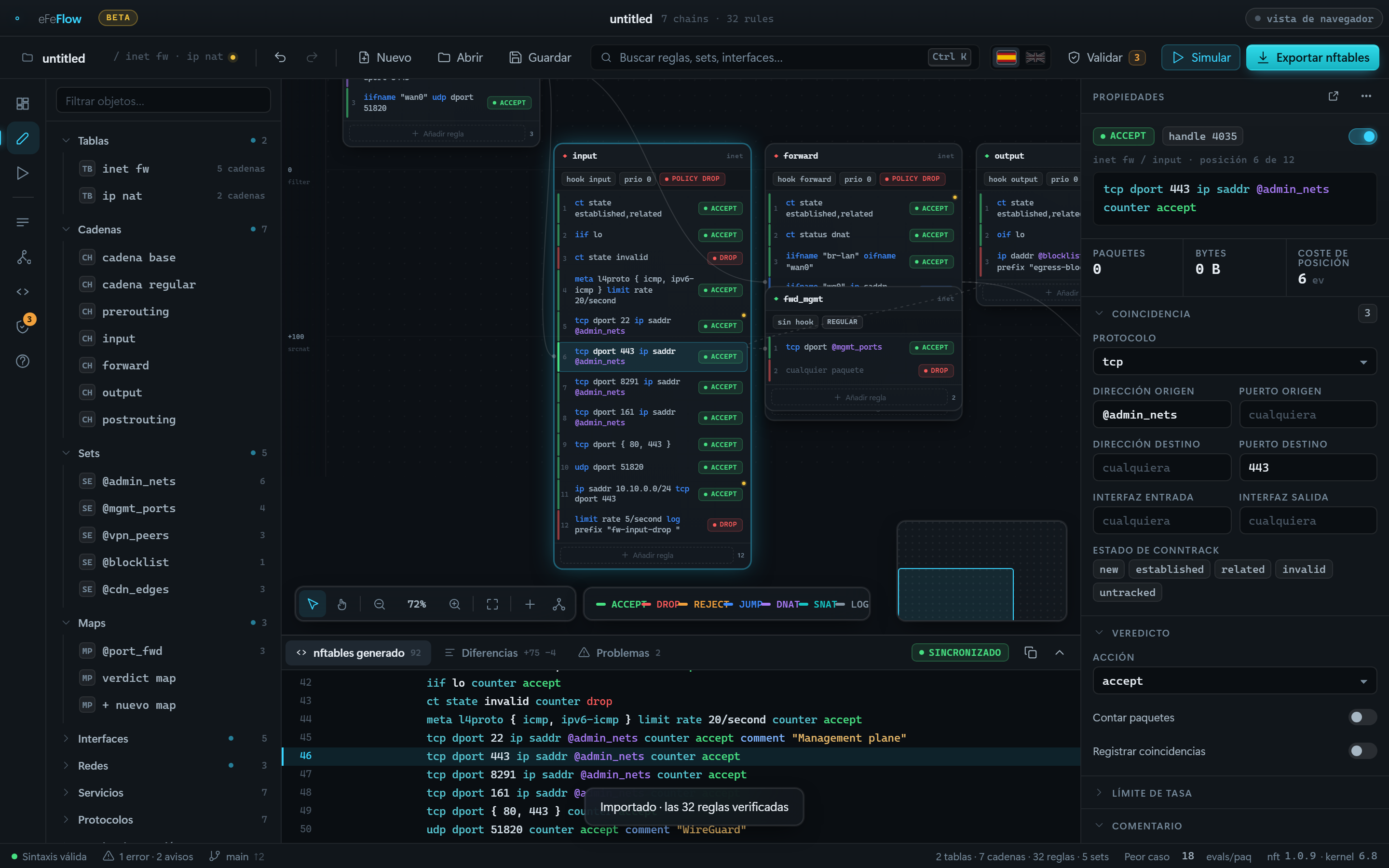Switch to nftables generado tab
This screenshot has width=1389, height=868.
358,653
